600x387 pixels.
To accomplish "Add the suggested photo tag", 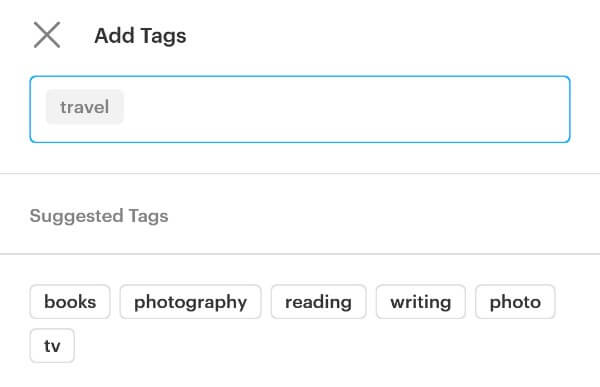I will (x=515, y=302).
